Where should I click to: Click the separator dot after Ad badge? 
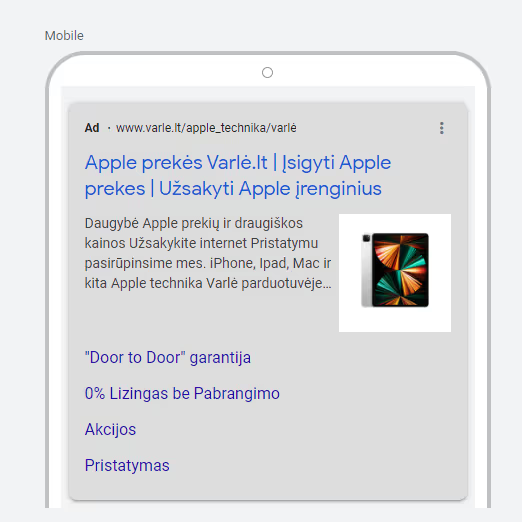point(109,128)
